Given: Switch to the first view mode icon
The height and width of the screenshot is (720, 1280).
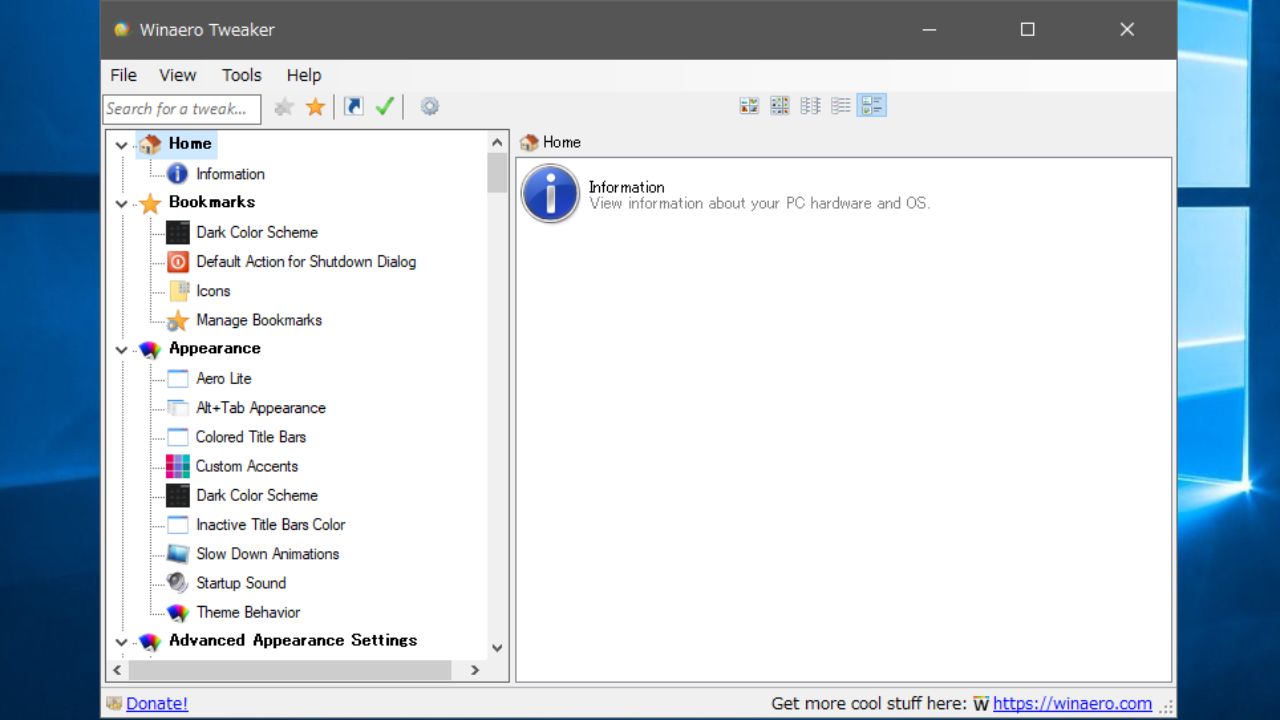Looking at the screenshot, I should (749, 106).
